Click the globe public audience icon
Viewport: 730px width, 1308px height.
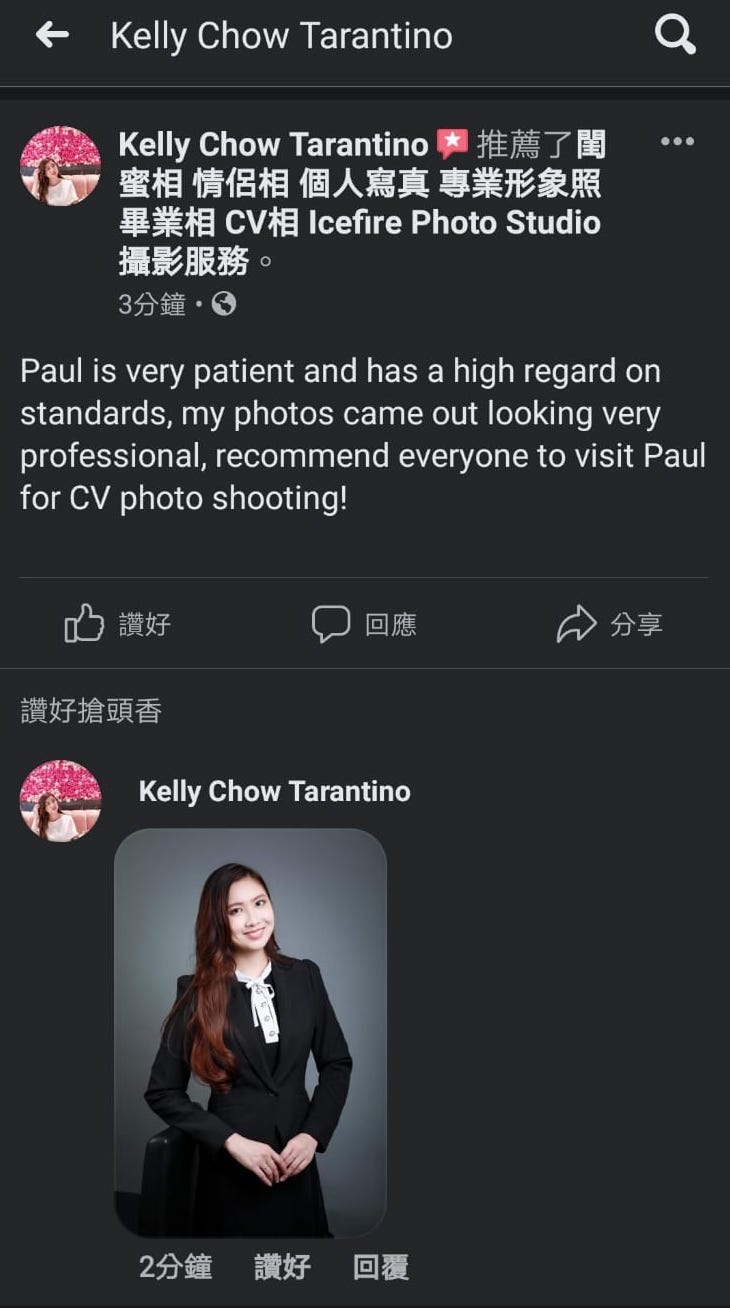224,304
